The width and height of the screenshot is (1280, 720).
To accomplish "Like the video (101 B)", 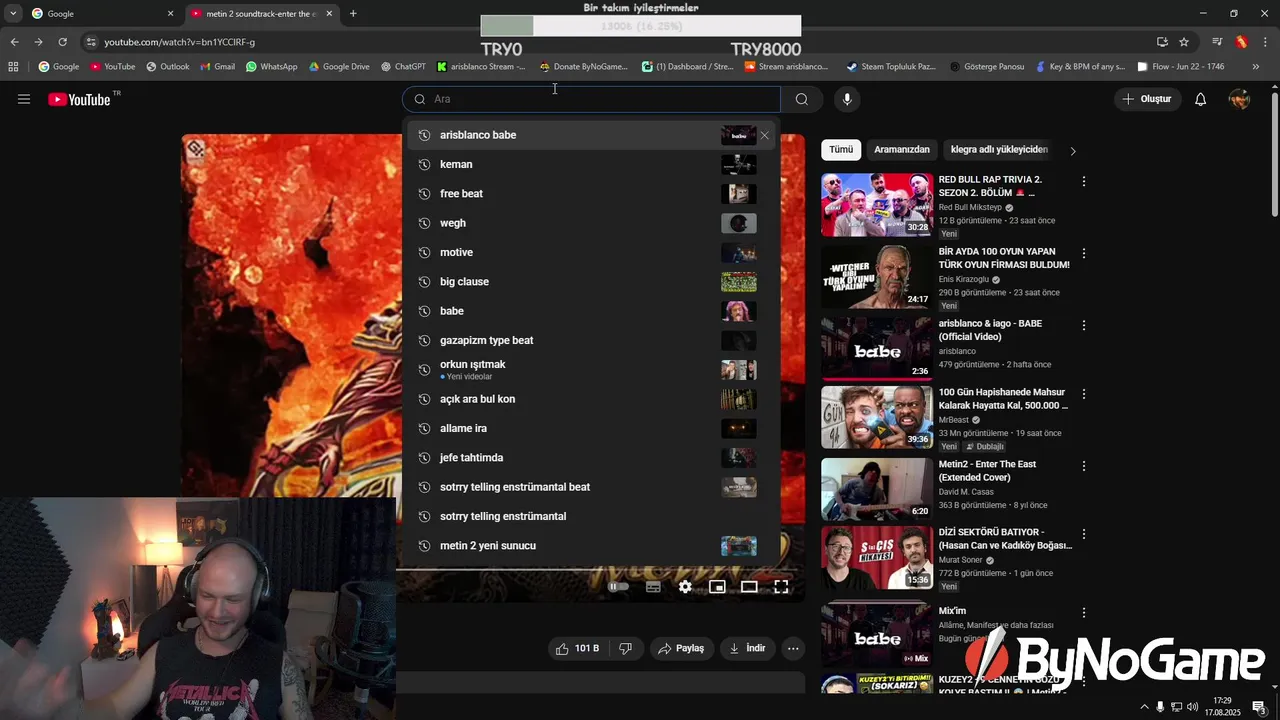I will [577, 648].
